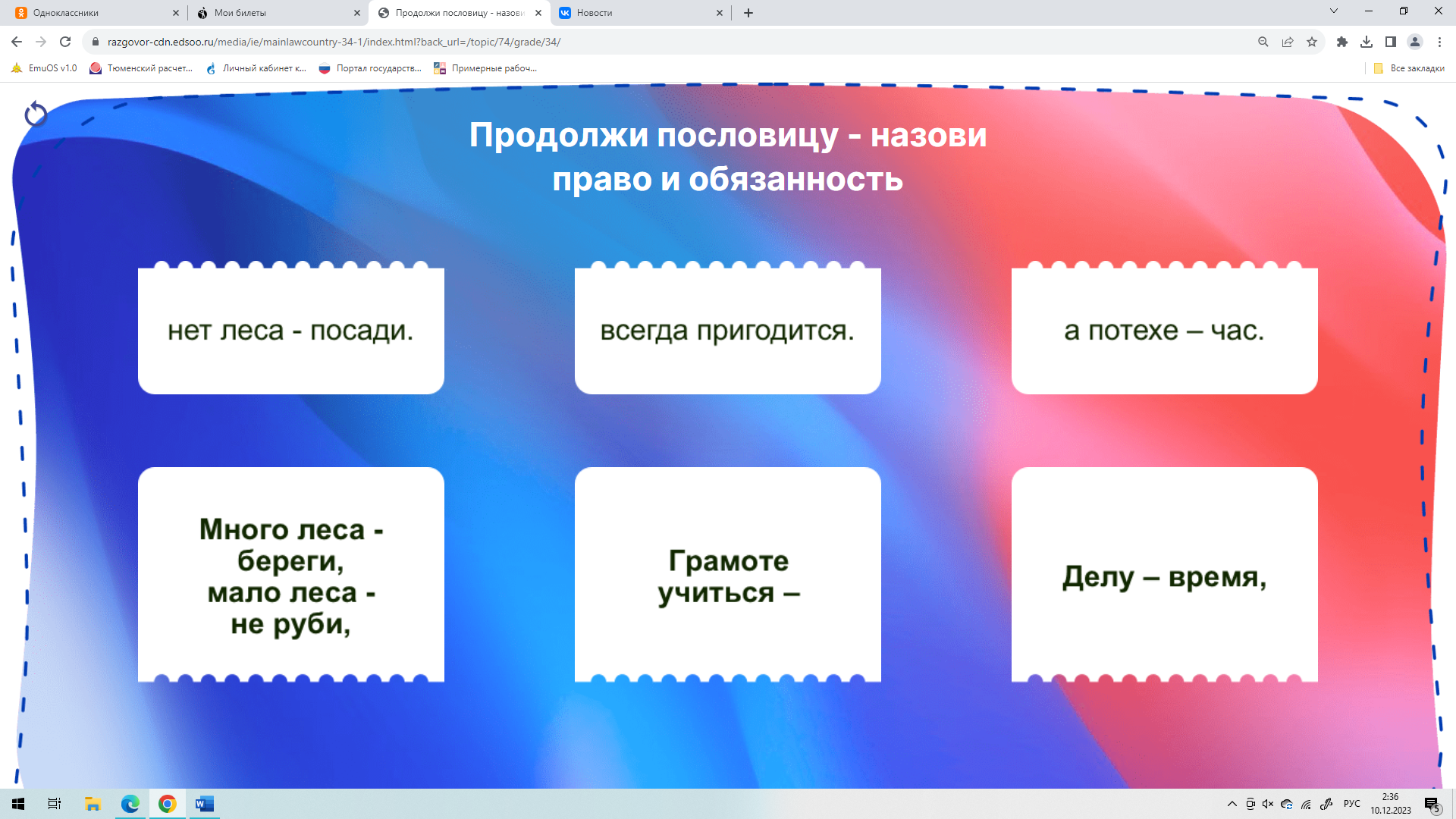Click the 'Грамоте учиться –' card

(x=727, y=576)
